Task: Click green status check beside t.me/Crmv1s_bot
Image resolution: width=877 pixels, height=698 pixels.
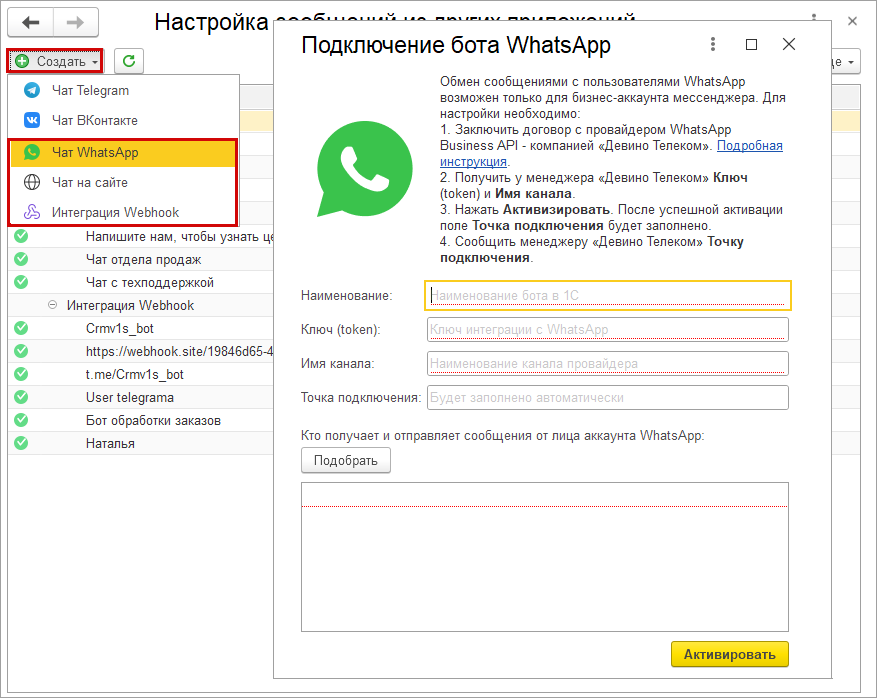Action: click(21, 374)
